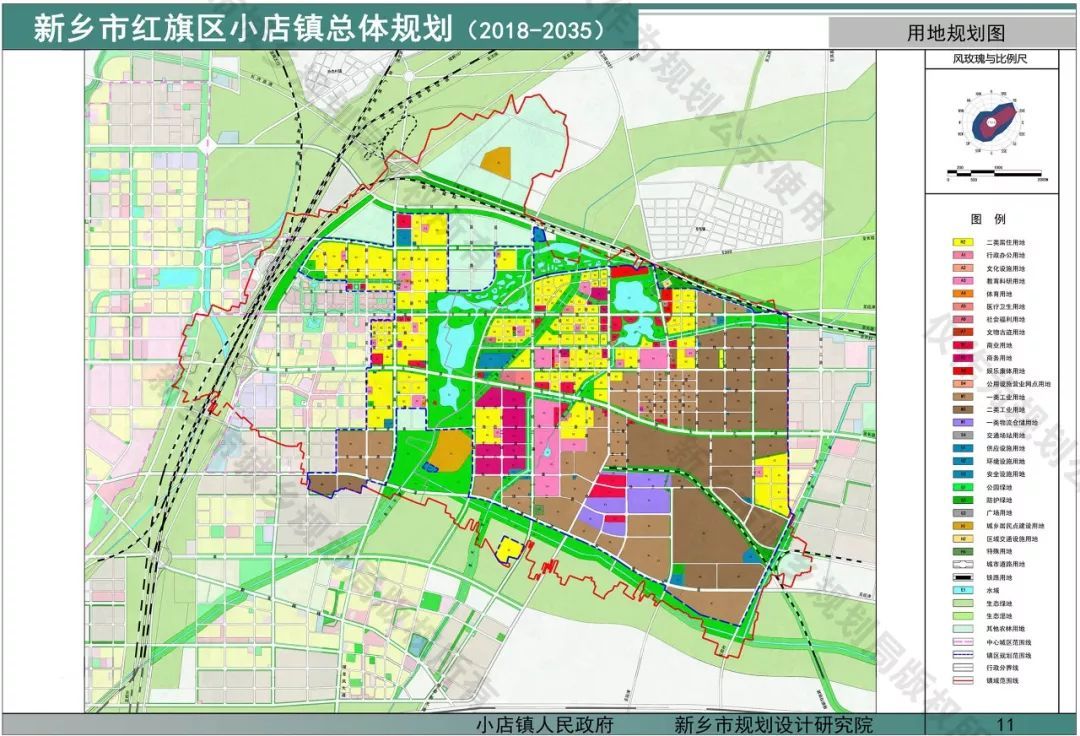Click the orange polygon plot in the northern farmland

click(x=497, y=164)
